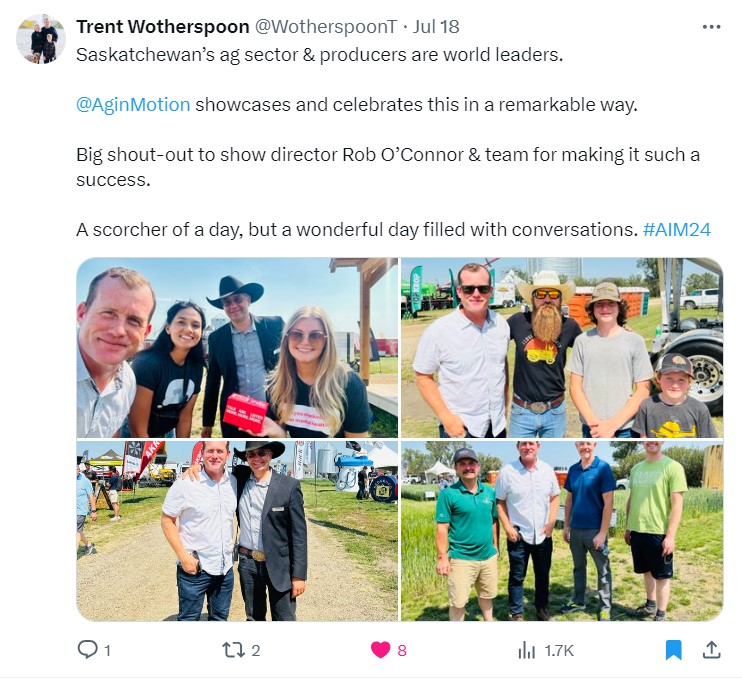This screenshot has width=742, height=680.
Task: Click the share upload icon
Action: (711, 650)
